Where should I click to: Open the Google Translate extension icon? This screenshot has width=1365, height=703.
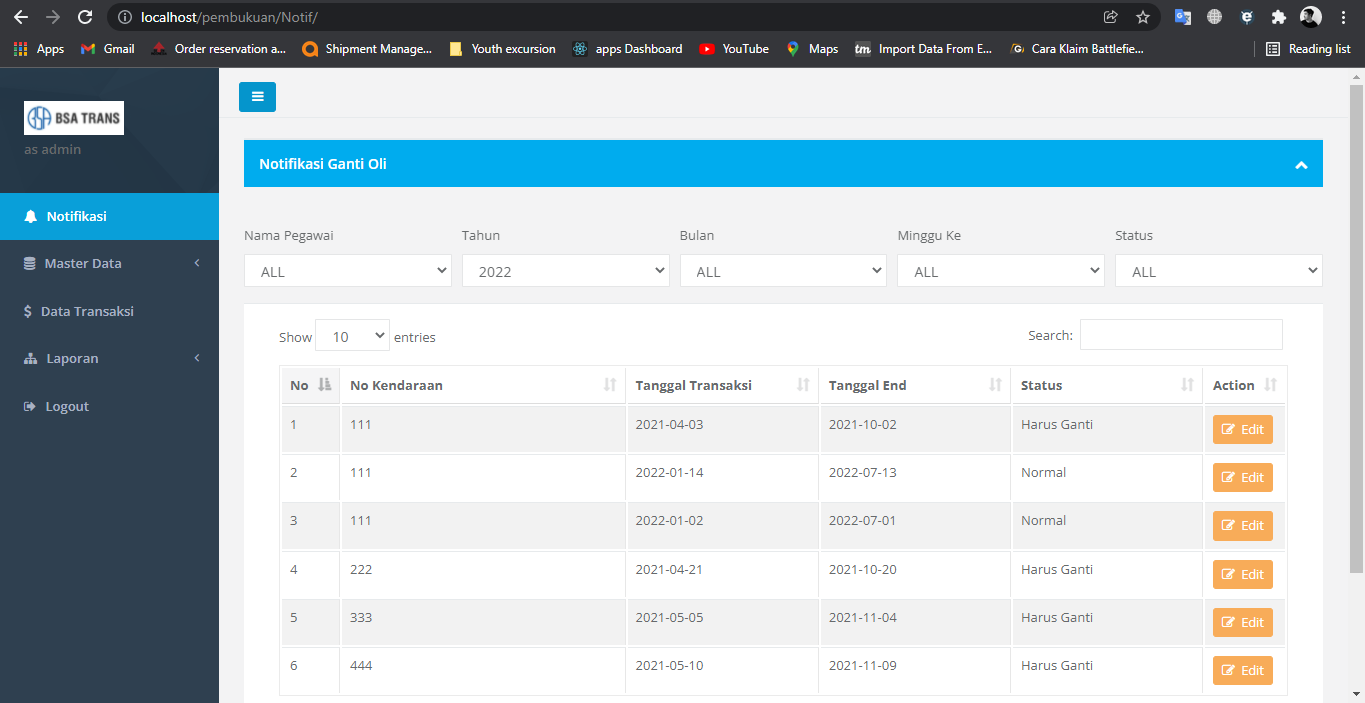coord(1183,17)
